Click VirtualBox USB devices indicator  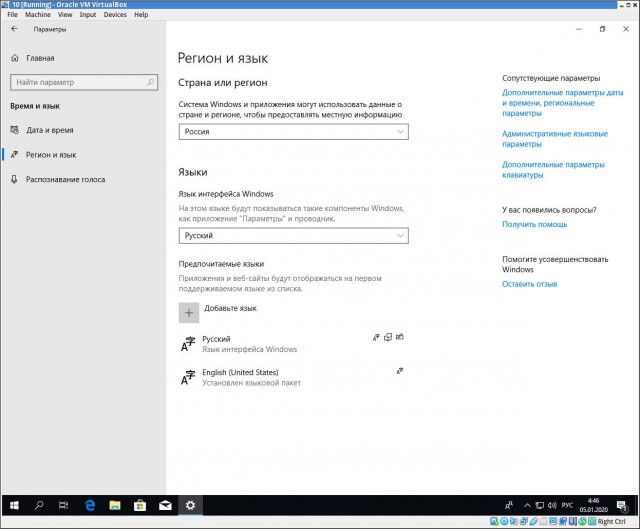point(534,521)
